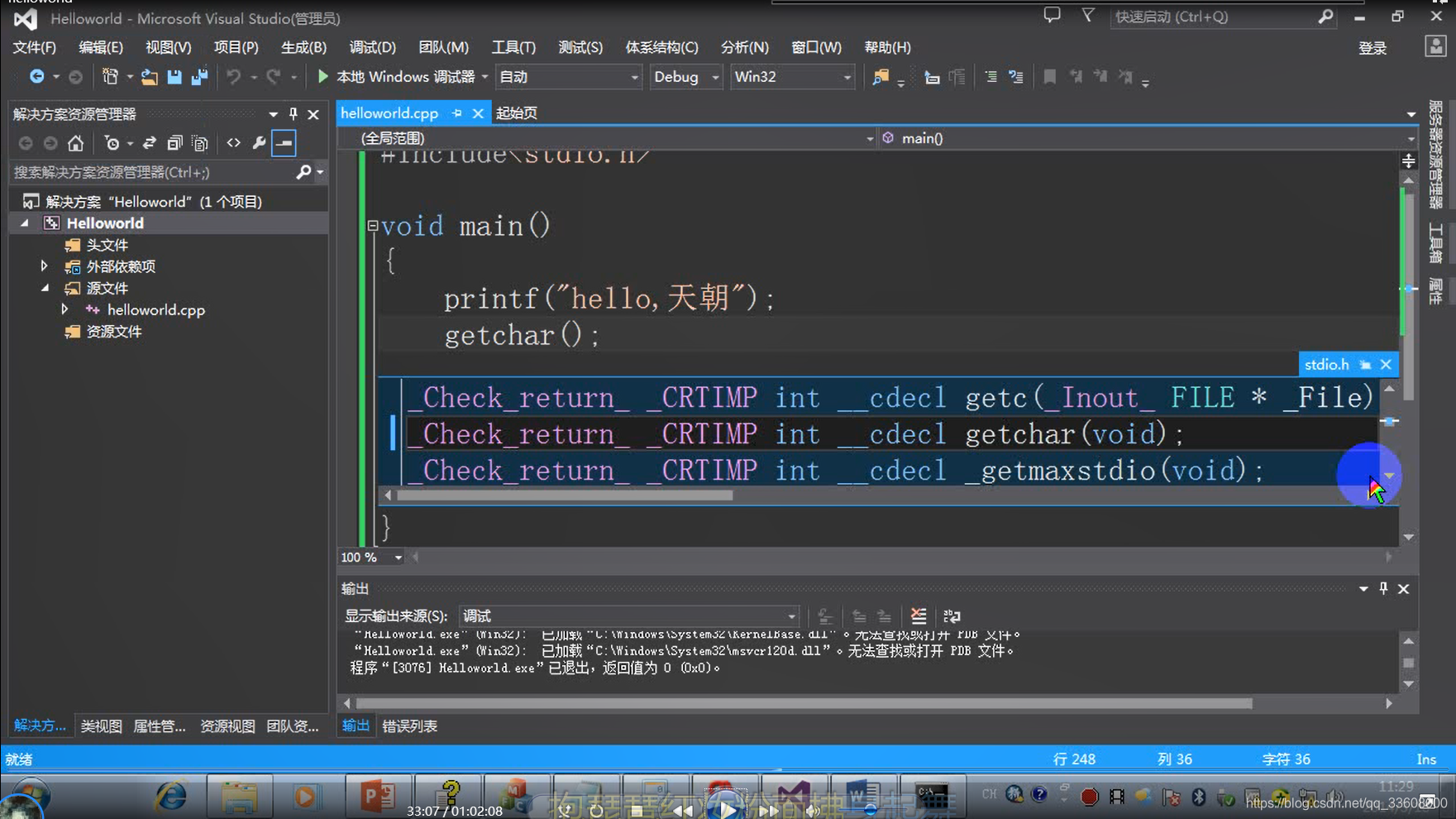This screenshot has height=819, width=1456.
Task: Click the peek window horizontal scrollbar
Action: pos(565,496)
